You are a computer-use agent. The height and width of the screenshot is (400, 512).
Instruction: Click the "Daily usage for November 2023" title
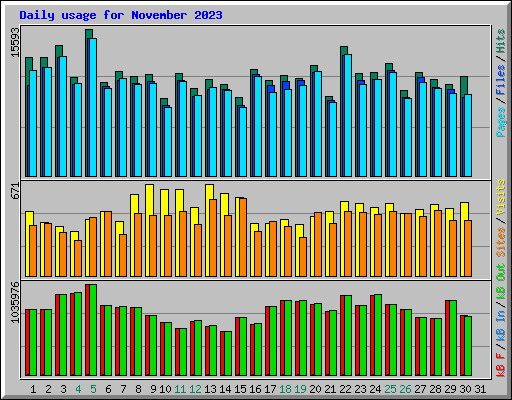pos(121,15)
